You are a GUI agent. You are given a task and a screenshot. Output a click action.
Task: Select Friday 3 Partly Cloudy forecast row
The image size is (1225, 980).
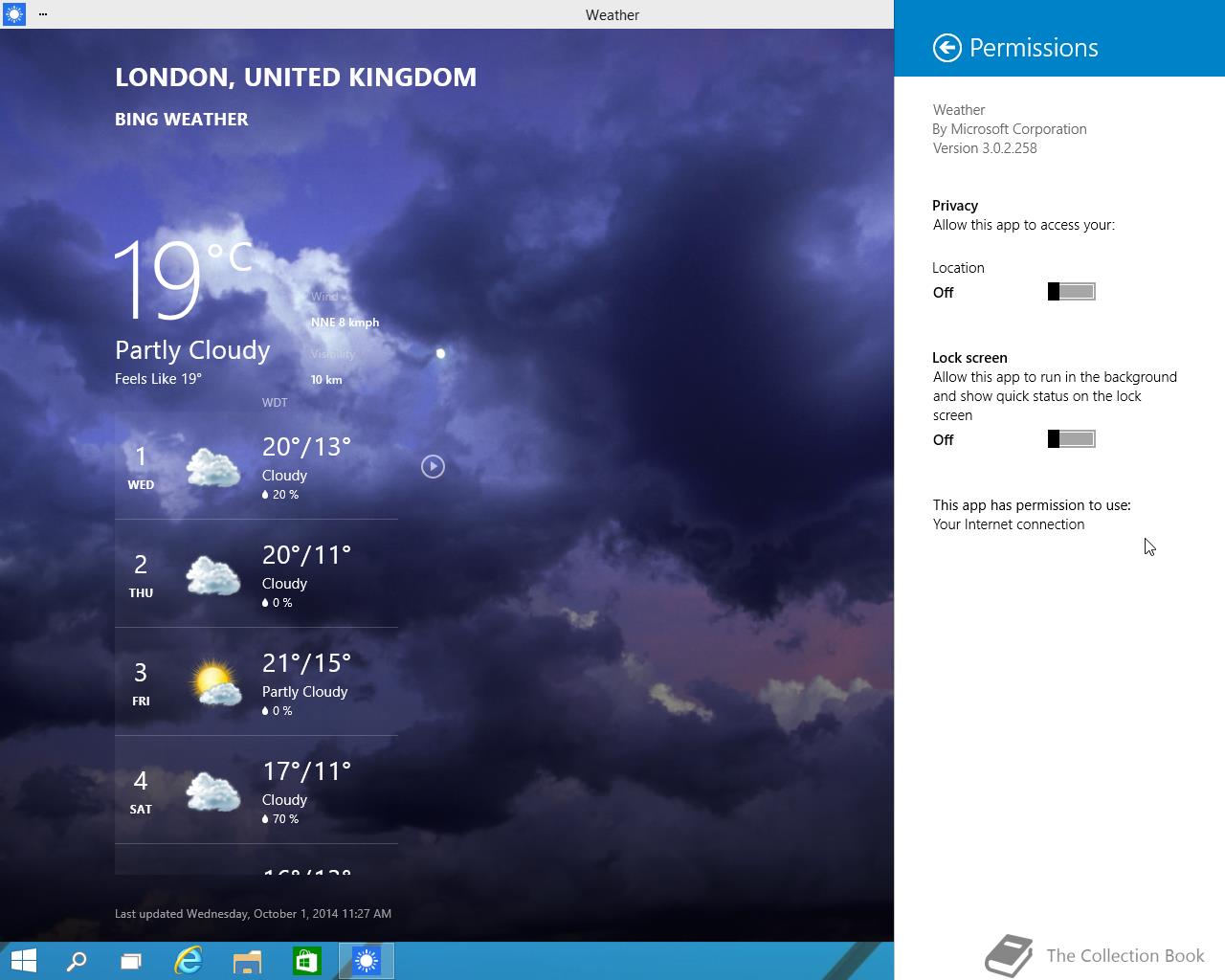[256, 682]
